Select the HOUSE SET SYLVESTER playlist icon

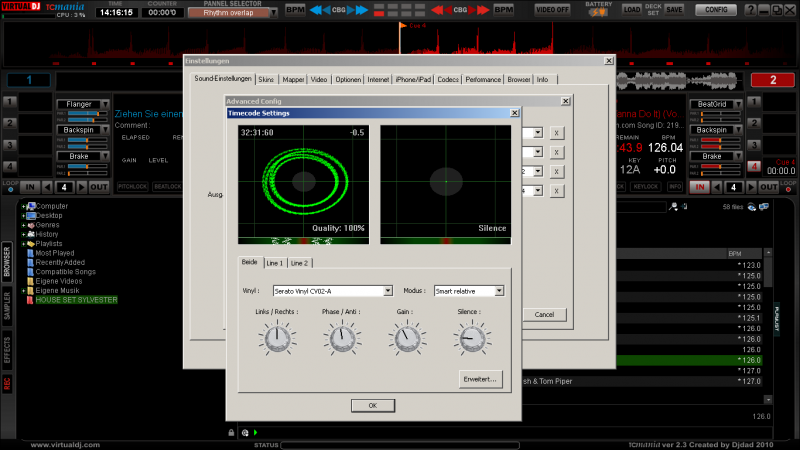coord(30,300)
